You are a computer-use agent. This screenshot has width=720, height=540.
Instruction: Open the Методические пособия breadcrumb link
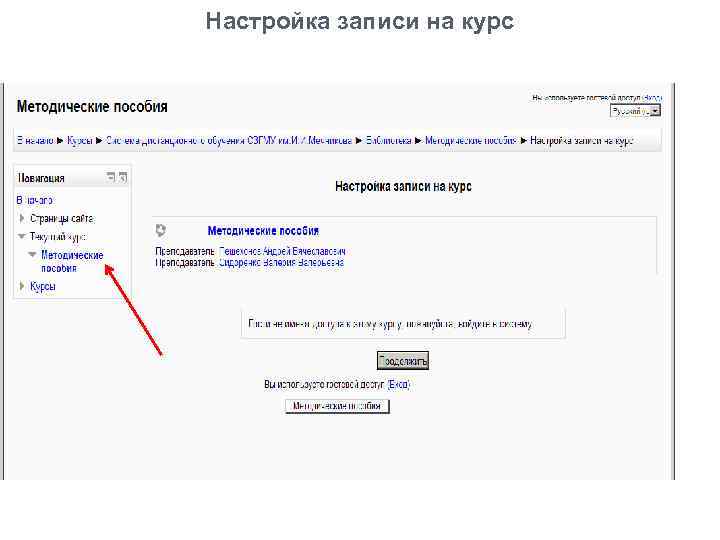471,141
